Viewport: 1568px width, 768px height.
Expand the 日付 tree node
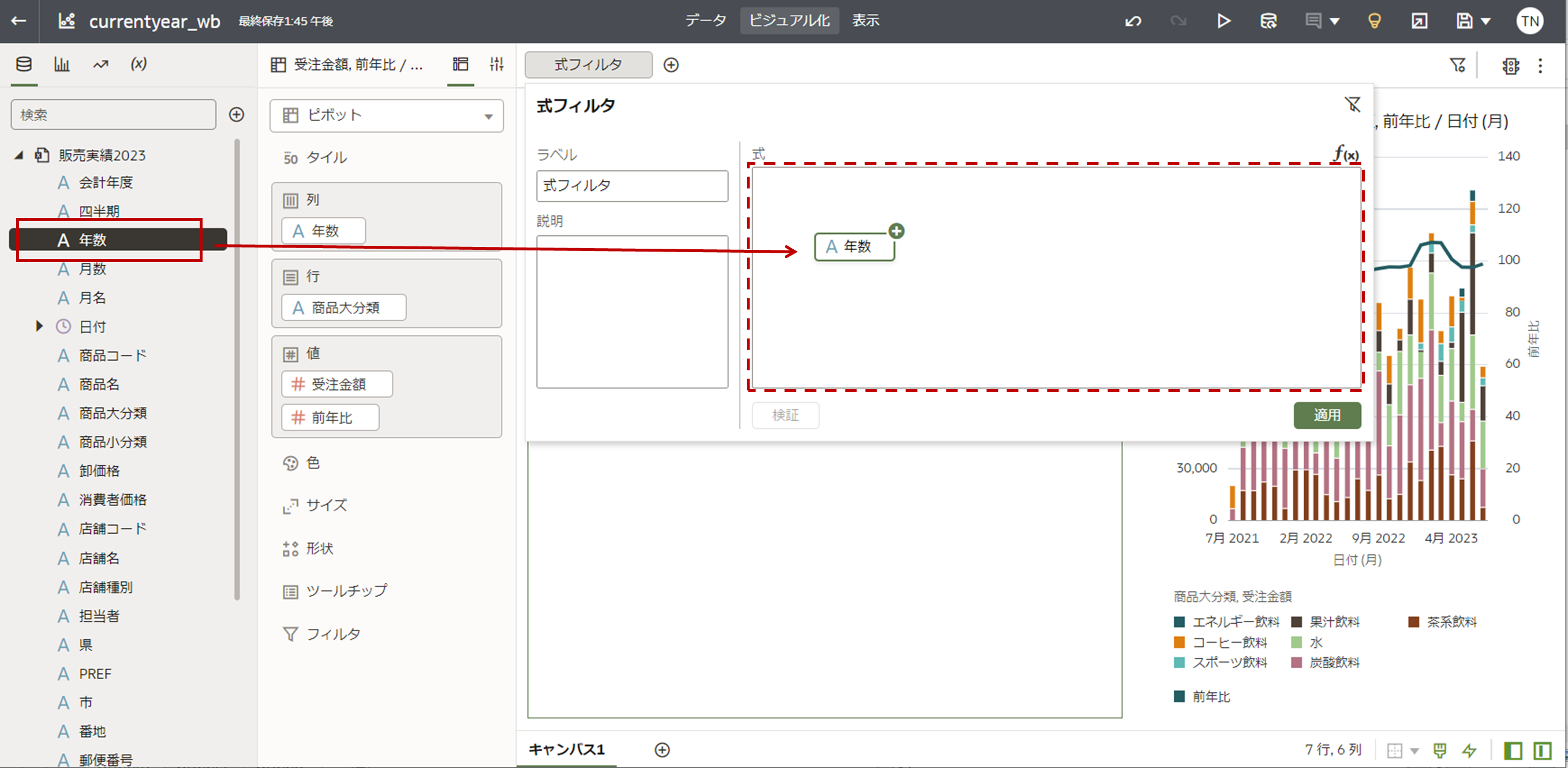pos(40,326)
